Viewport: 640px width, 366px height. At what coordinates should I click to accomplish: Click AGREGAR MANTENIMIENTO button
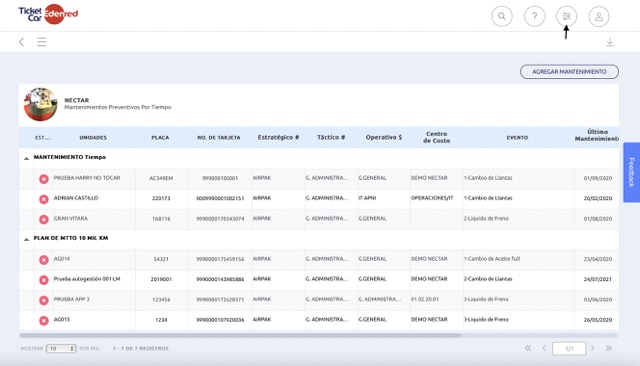[x=569, y=72]
